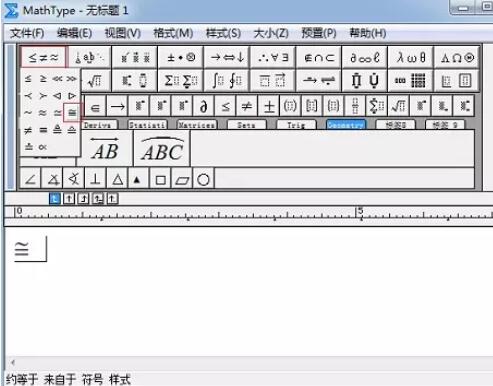Screen dimensions: 493x386
Task: Open fraction and radical templates palette
Action: coord(96,80)
